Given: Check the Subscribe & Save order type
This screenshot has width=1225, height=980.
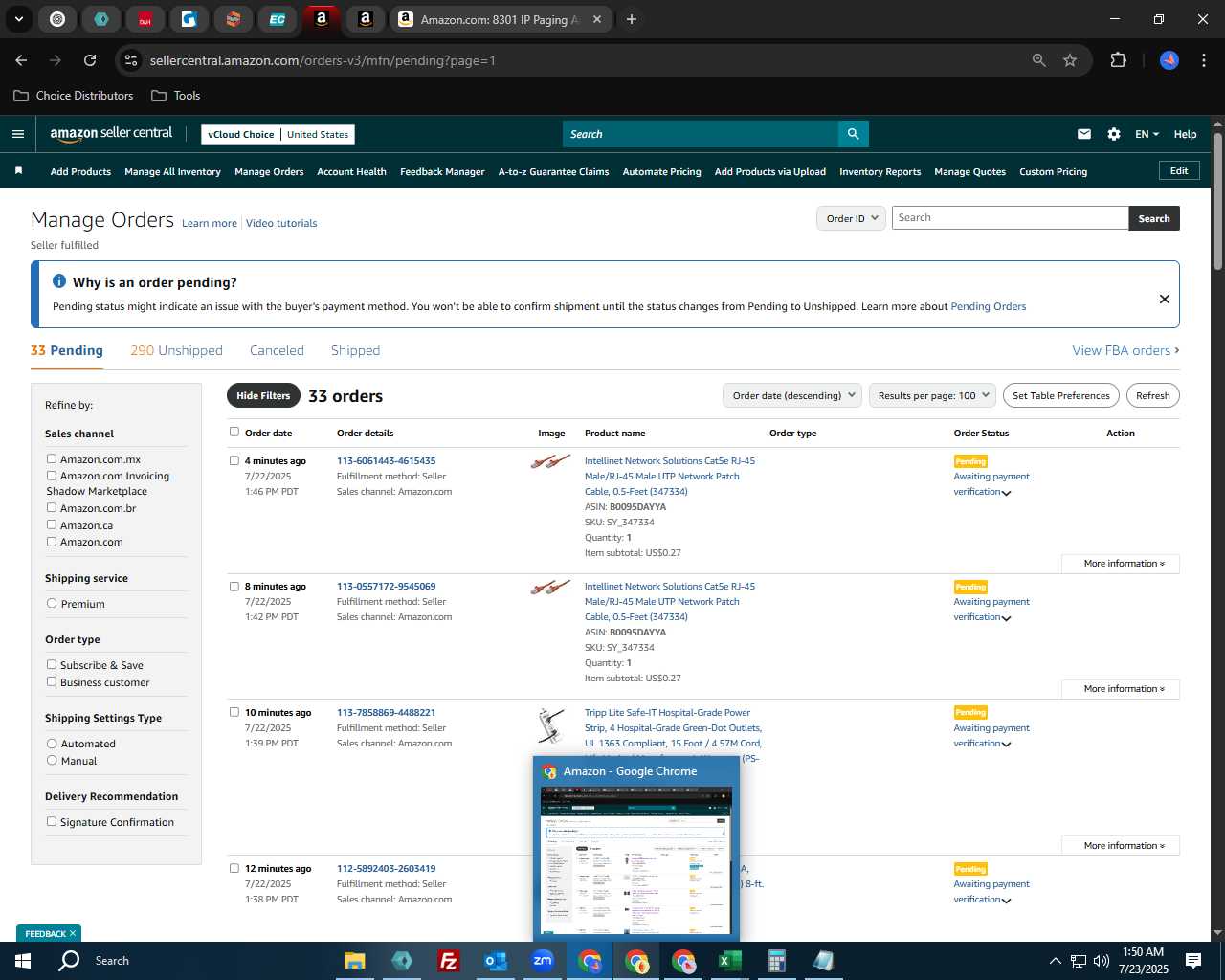Looking at the screenshot, I should 52,664.
